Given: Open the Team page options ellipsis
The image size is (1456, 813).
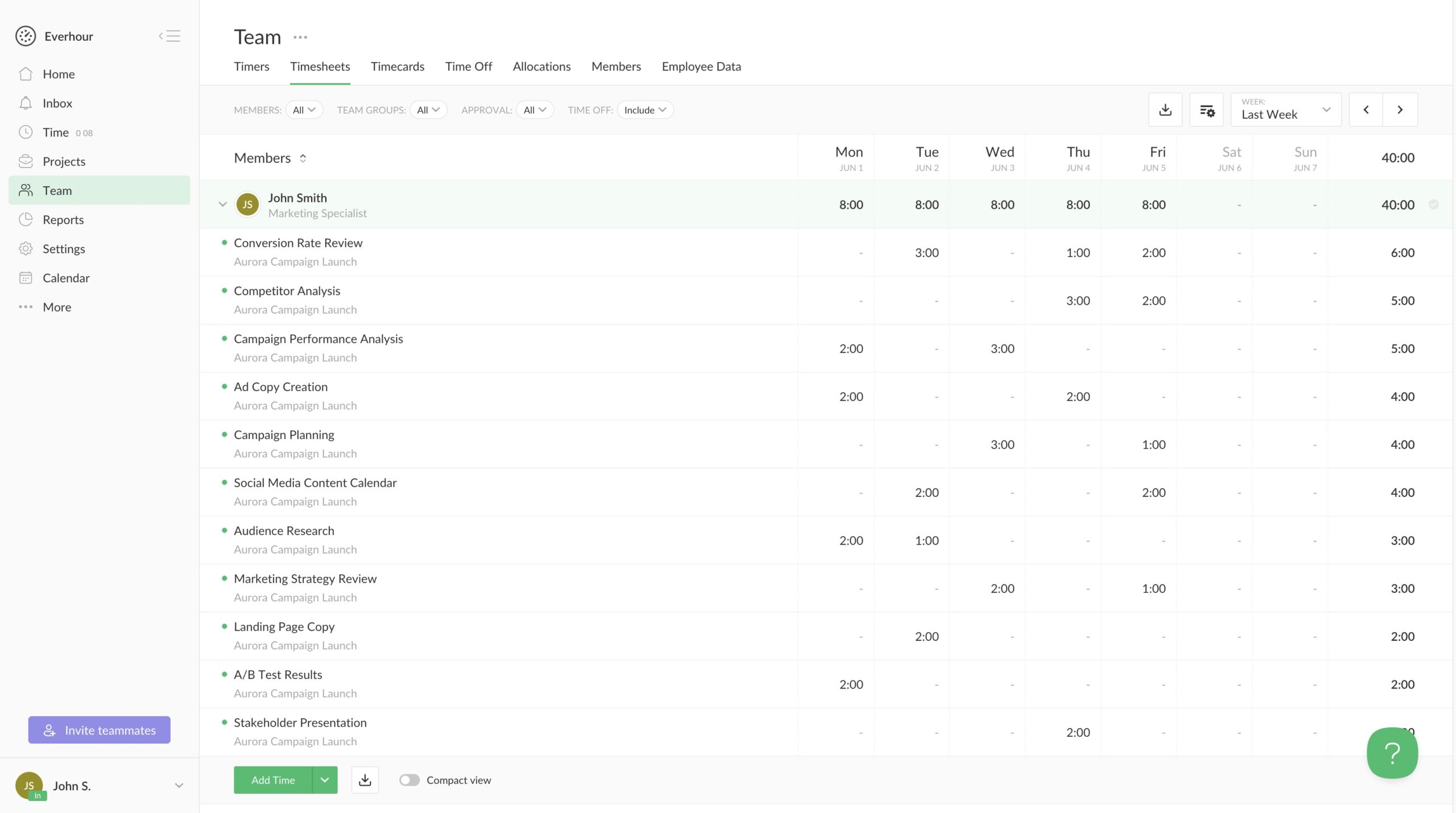Looking at the screenshot, I should coord(300,37).
